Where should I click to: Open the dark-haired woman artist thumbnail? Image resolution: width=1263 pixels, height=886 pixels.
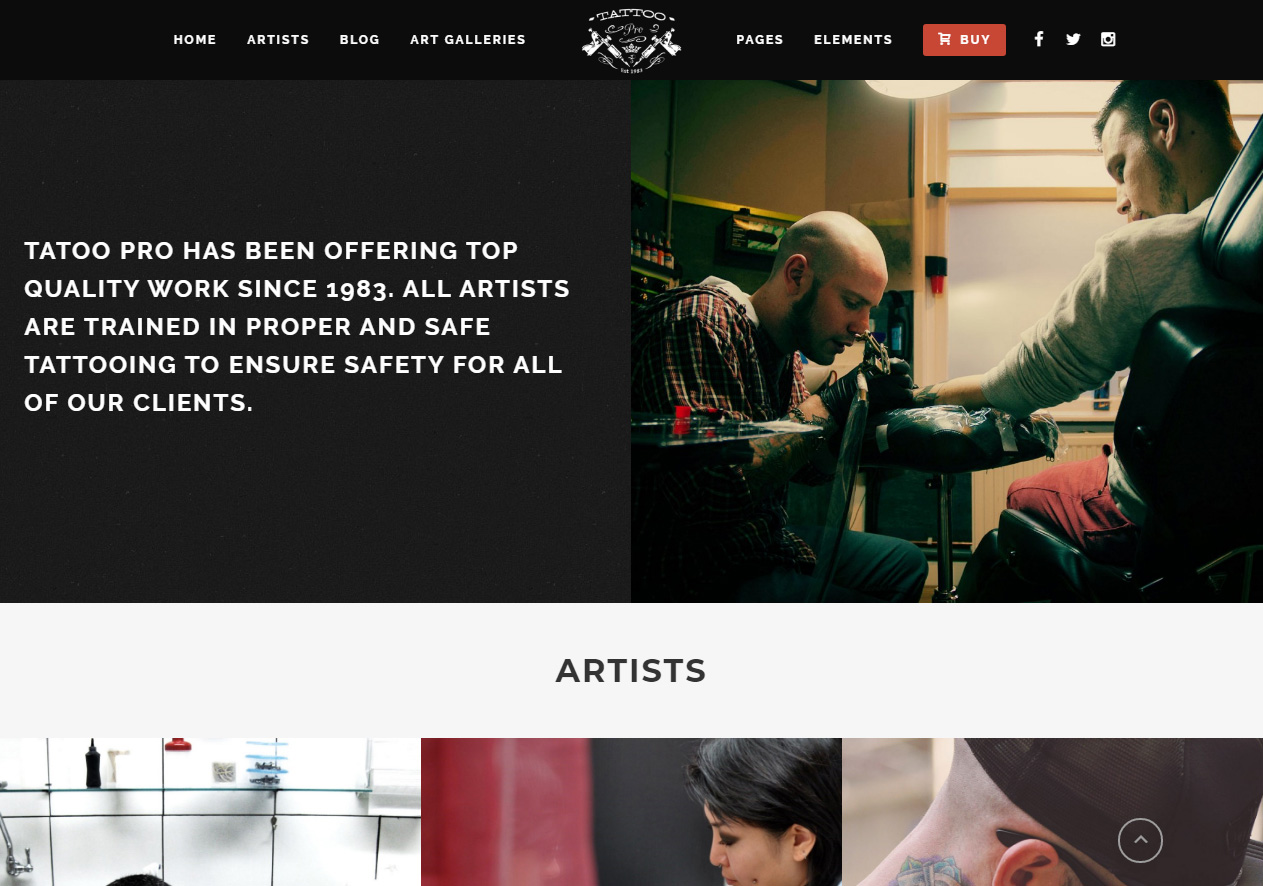click(x=631, y=812)
